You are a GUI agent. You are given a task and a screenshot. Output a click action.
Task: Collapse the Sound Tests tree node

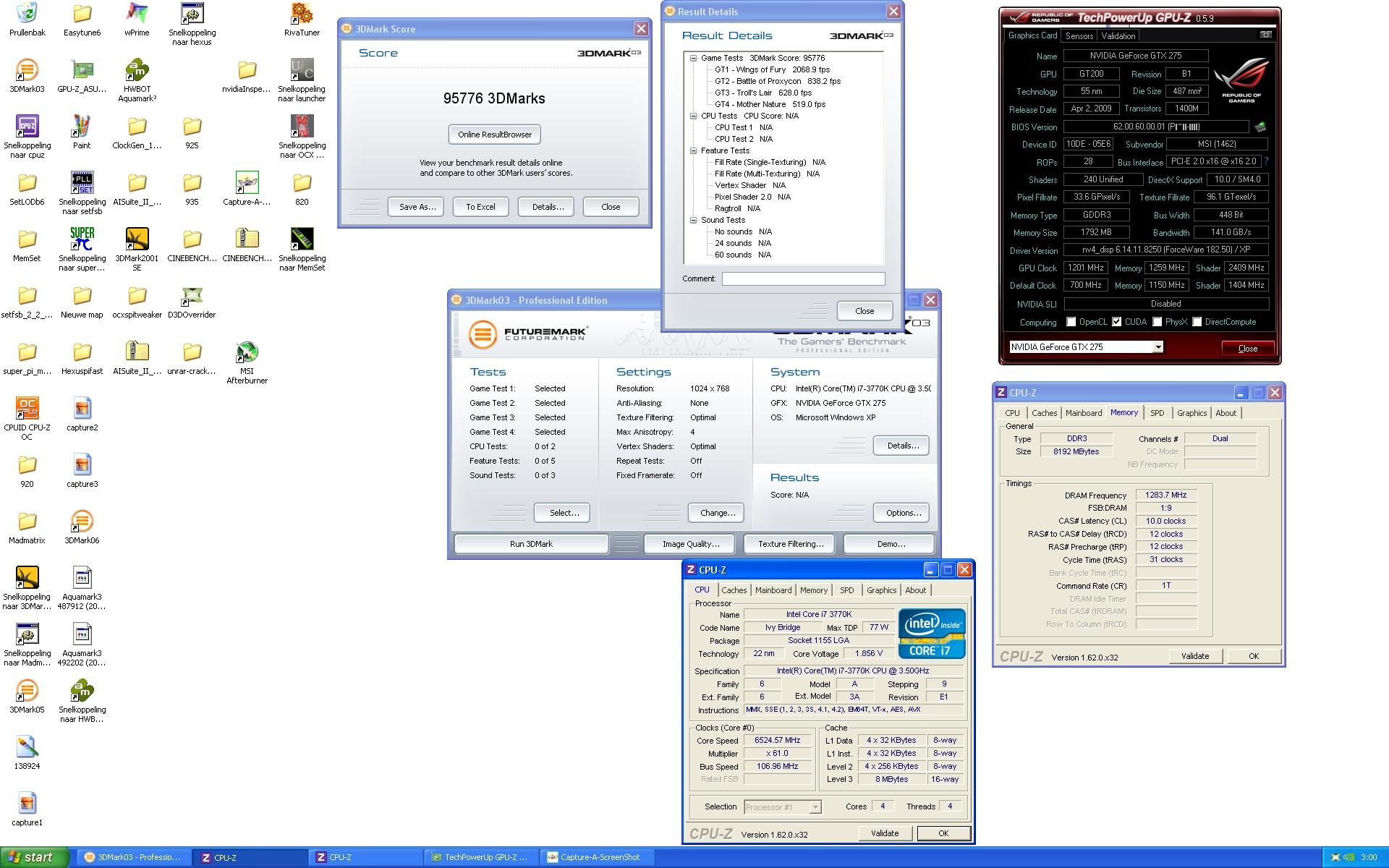[x=693, y=220]
